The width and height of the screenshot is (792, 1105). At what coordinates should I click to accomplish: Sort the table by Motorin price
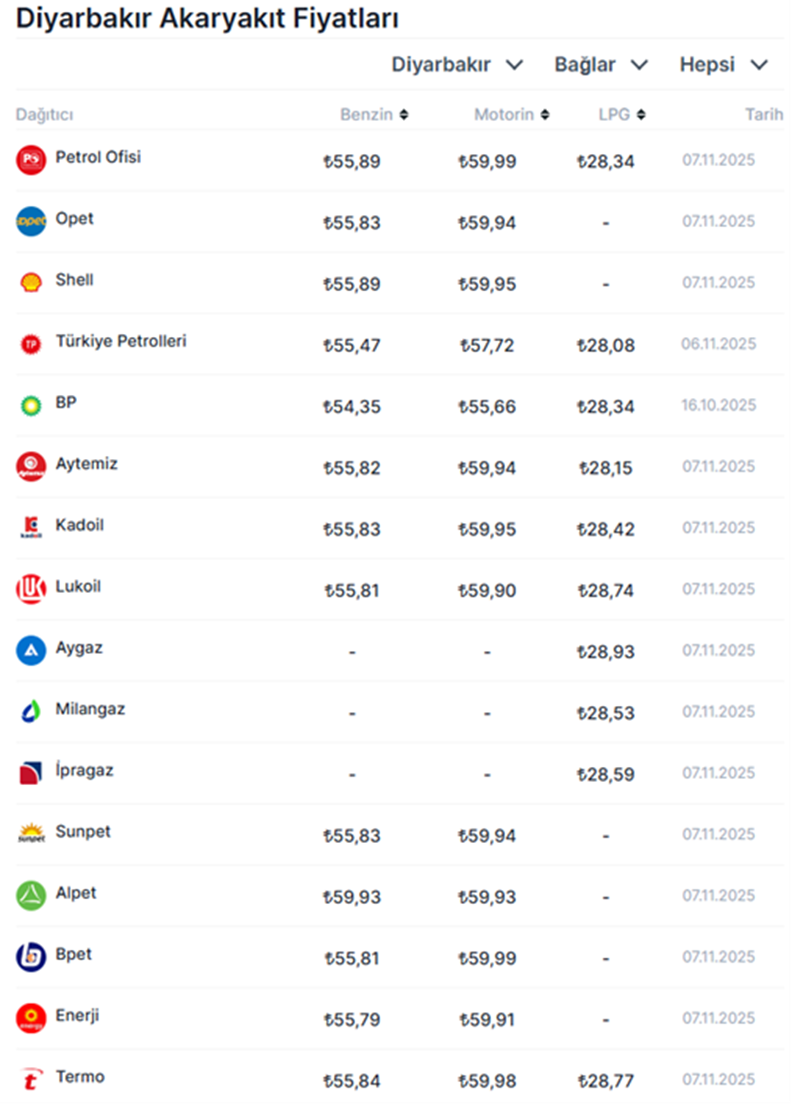pos(511,115)
